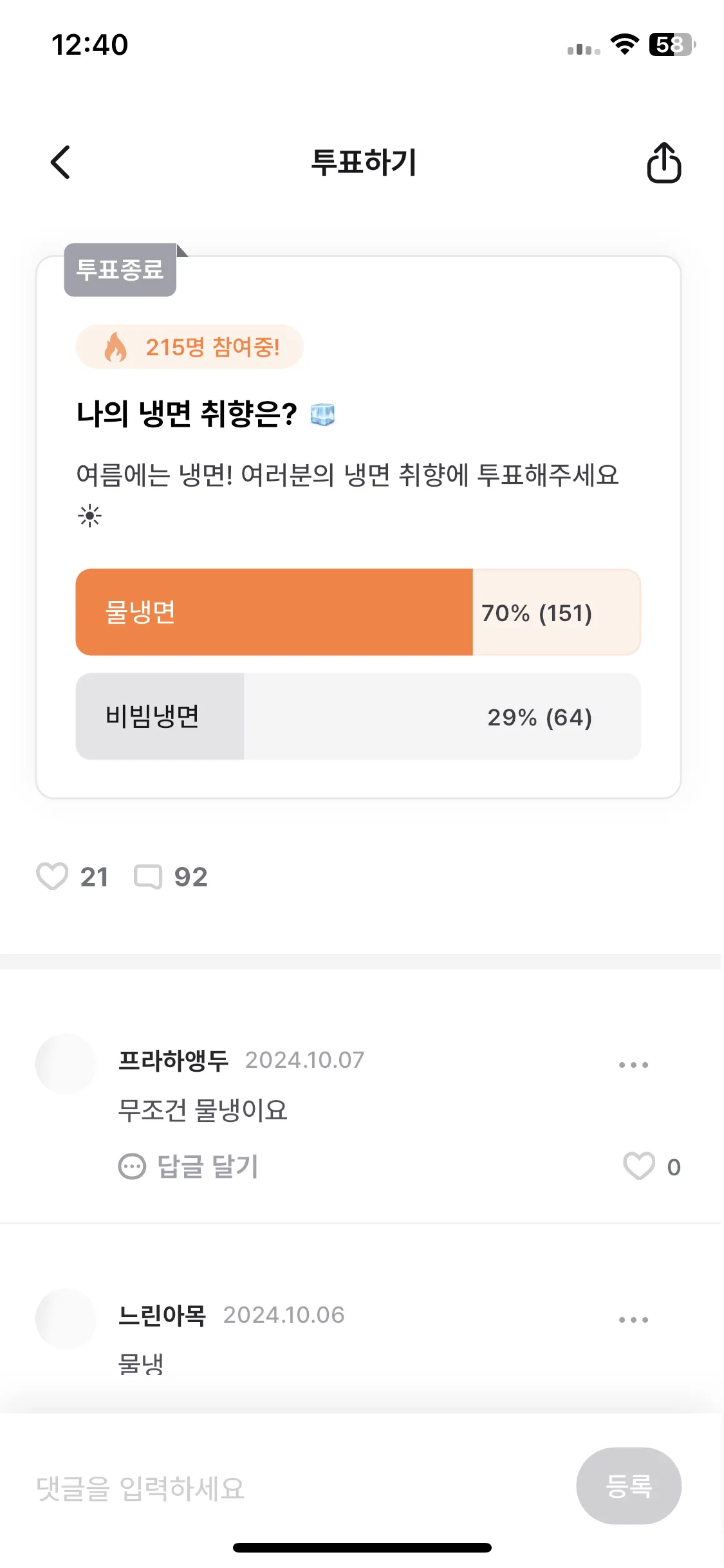Open more options for 느린아목 comment

point(633,1320)
